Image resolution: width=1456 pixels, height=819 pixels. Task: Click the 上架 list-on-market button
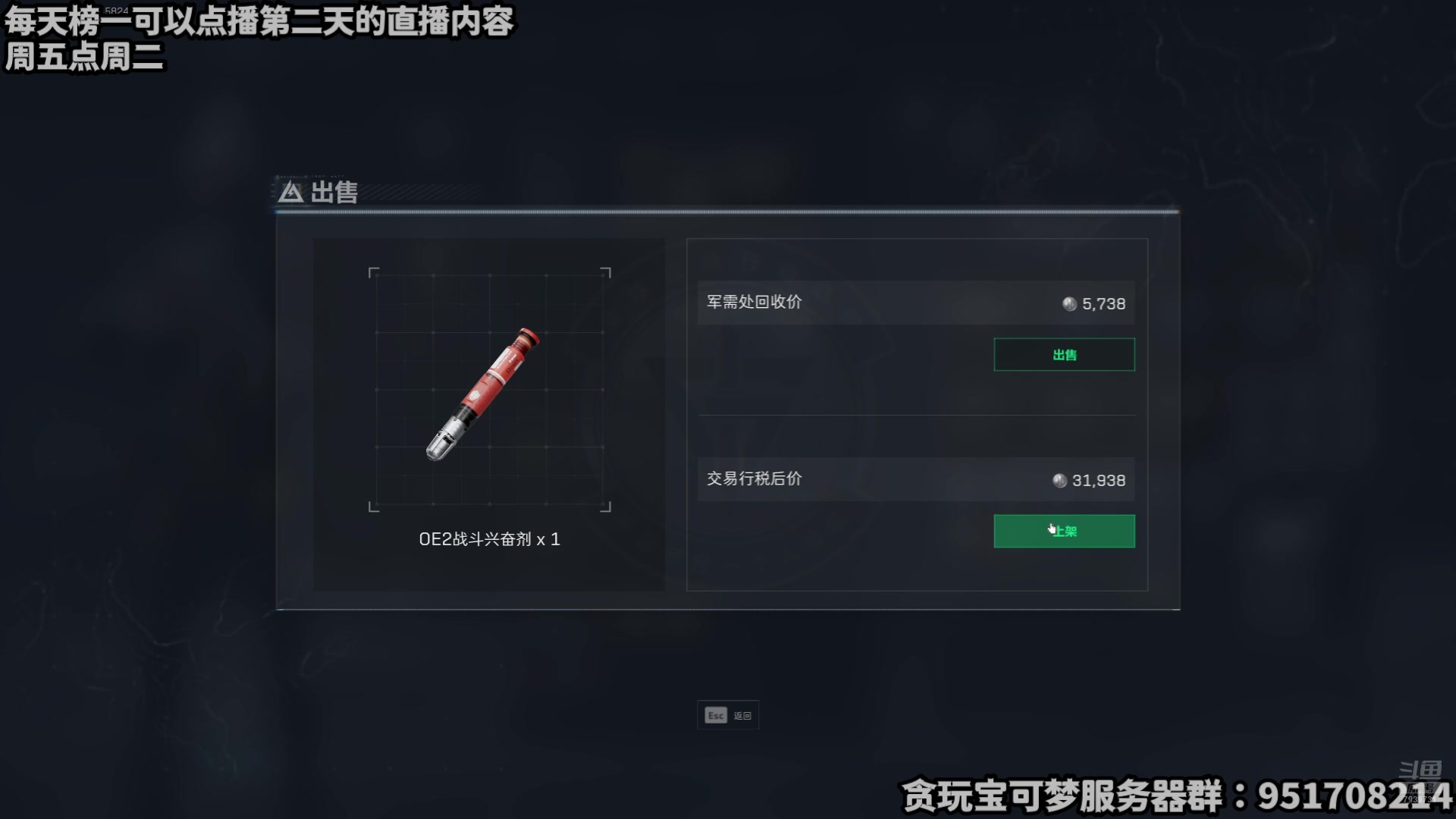1064,531
